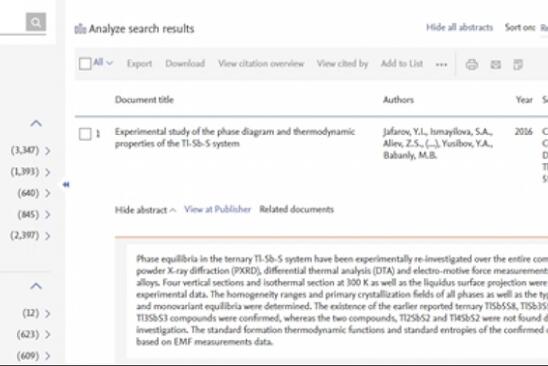Open the Tl-Sb-S system article title

235,137
